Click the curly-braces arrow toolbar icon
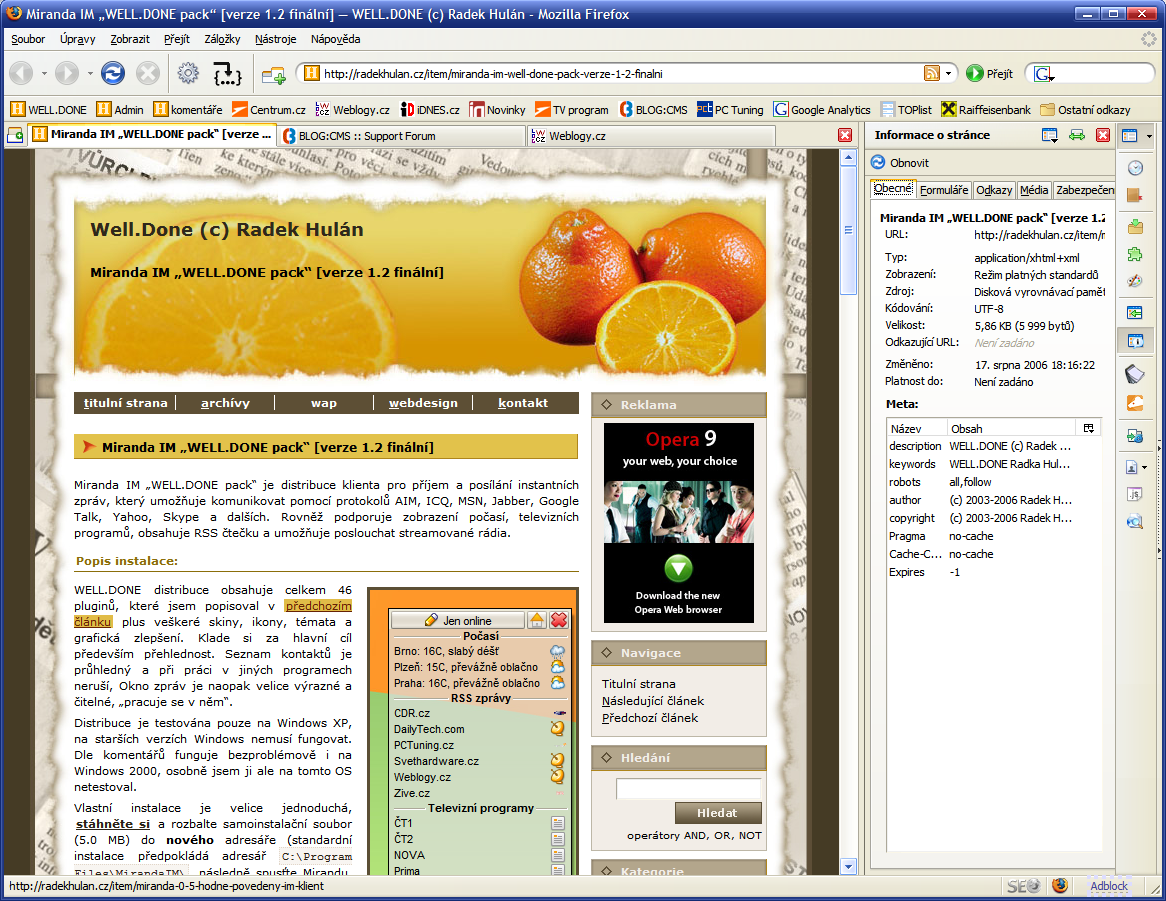 [228, 74]
